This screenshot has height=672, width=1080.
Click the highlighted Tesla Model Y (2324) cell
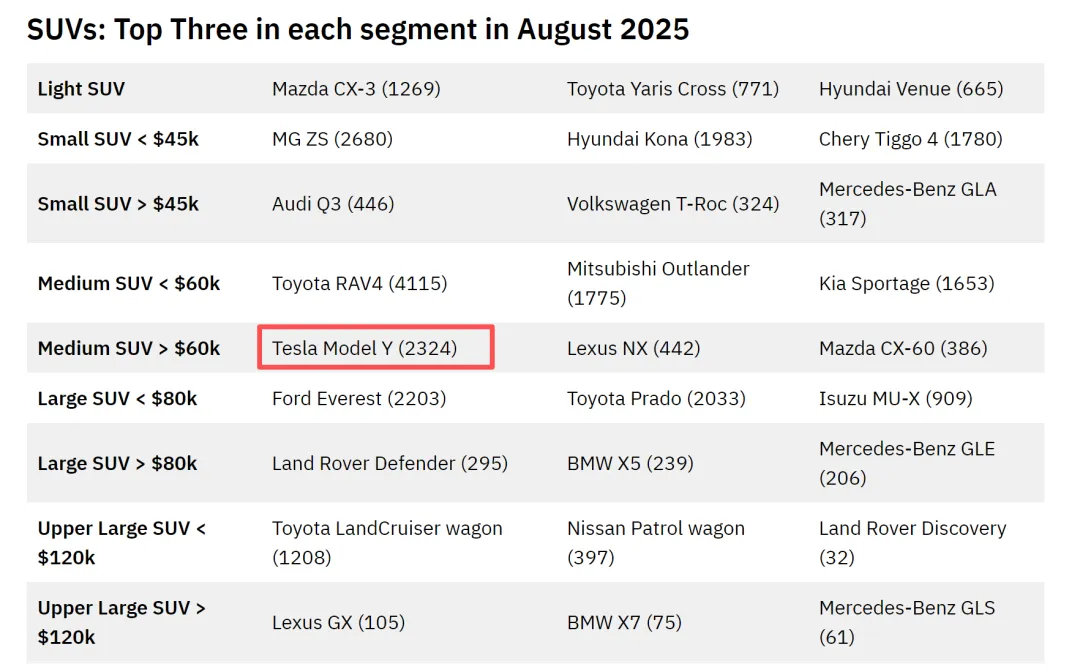click(375, 348)
